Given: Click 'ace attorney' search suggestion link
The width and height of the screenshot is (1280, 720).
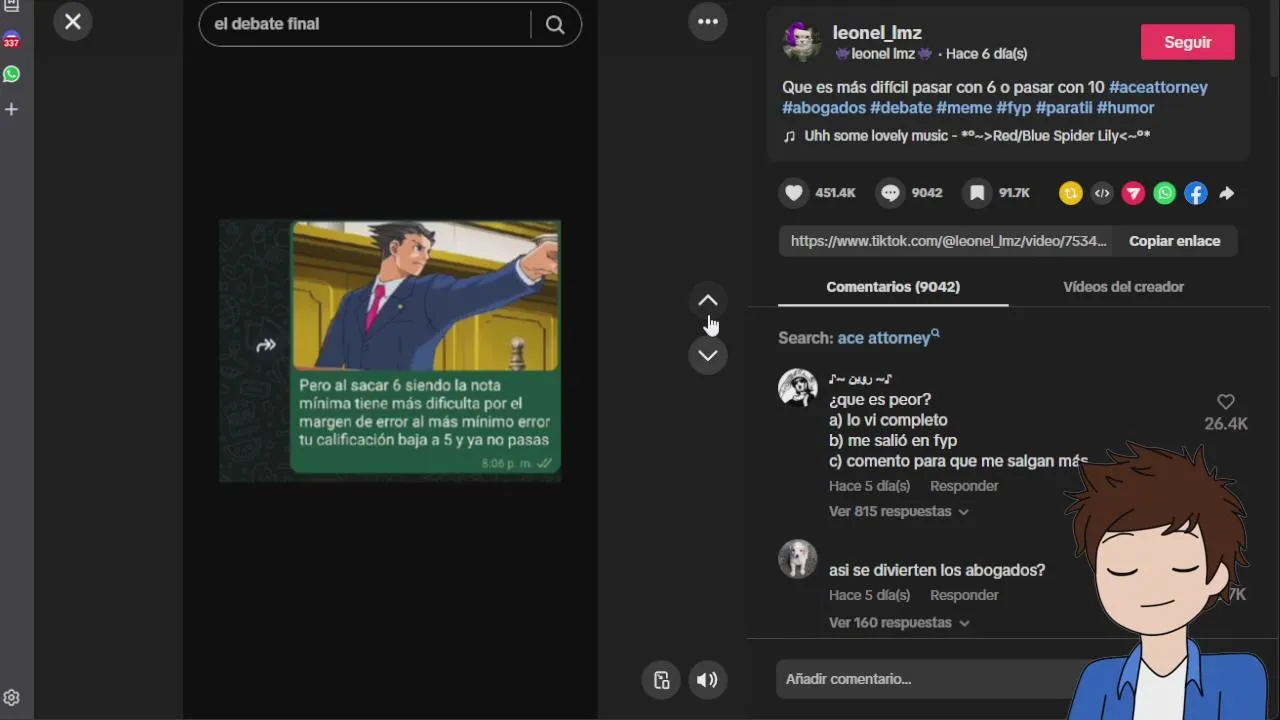Looking at the screenshot, I should pyautogui.click(x=888, y=338).
